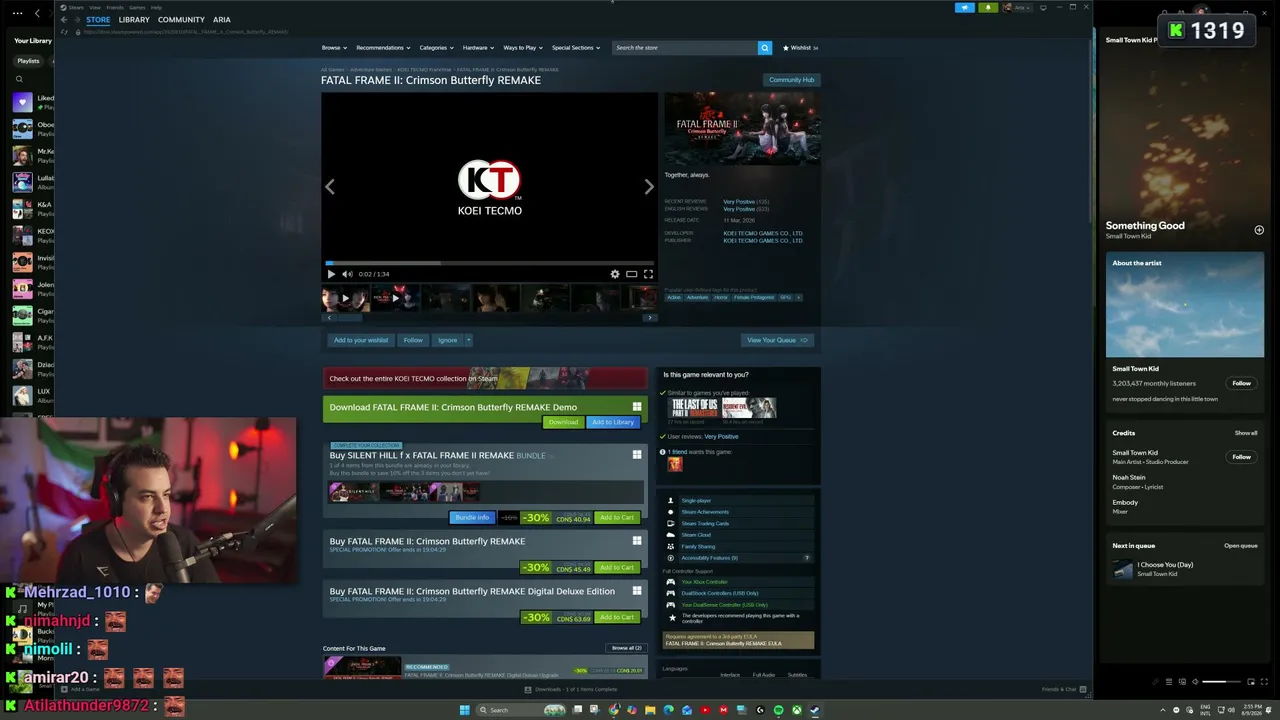Screen dimensions: 1280x720
Task: Add more tags with plus button
Action: click(798, 297)
